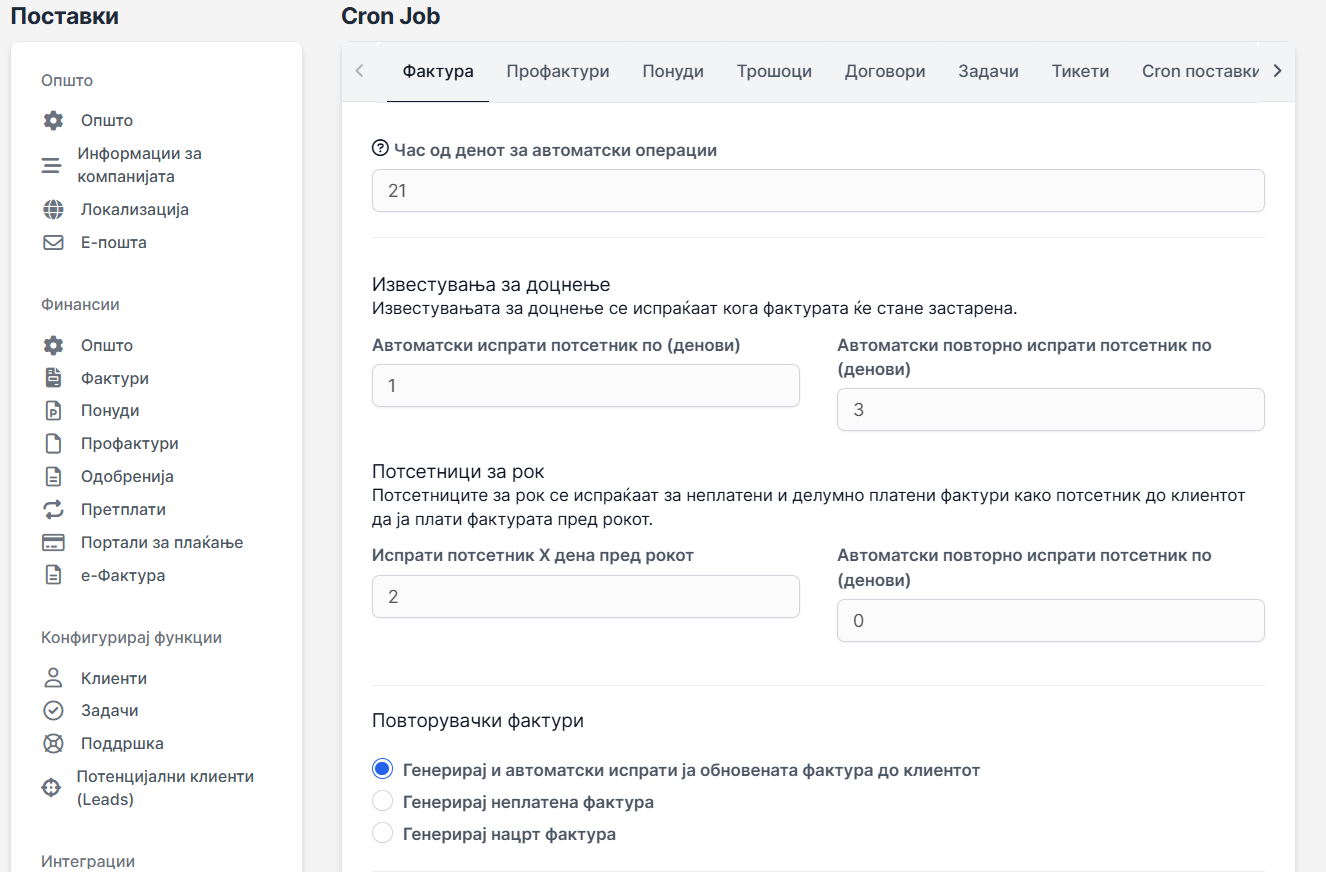Switch to the Профактури tab

(x=557, y=71)
